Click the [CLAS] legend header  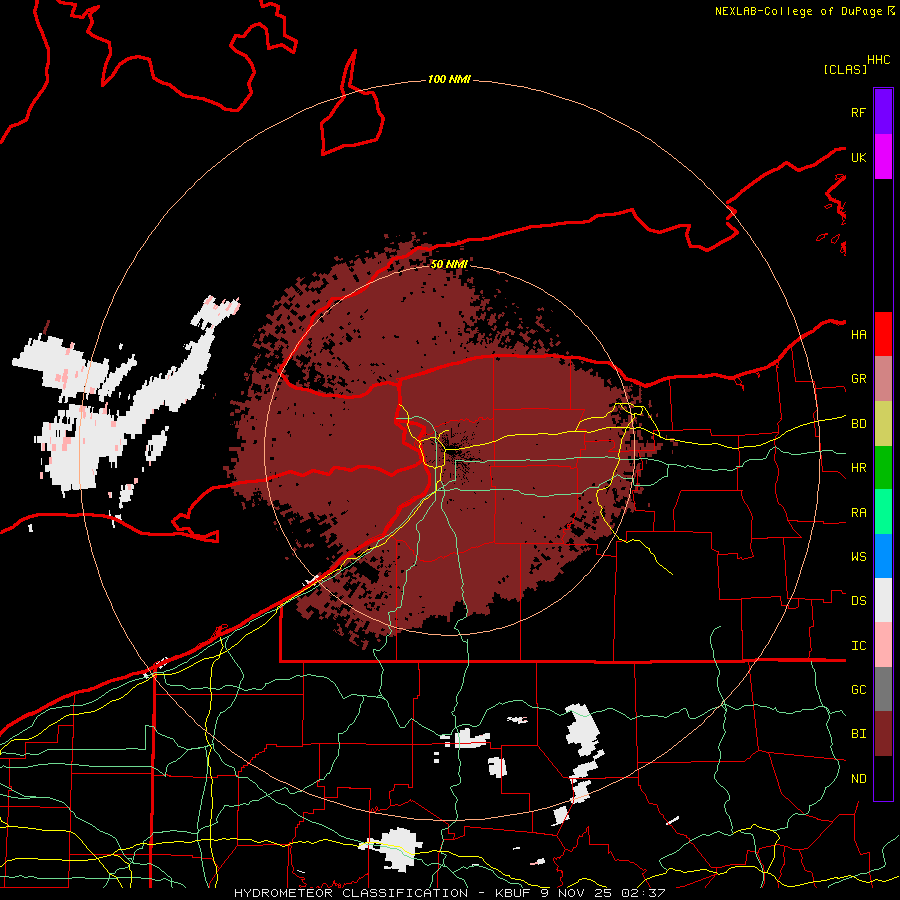tap(845, 69)
